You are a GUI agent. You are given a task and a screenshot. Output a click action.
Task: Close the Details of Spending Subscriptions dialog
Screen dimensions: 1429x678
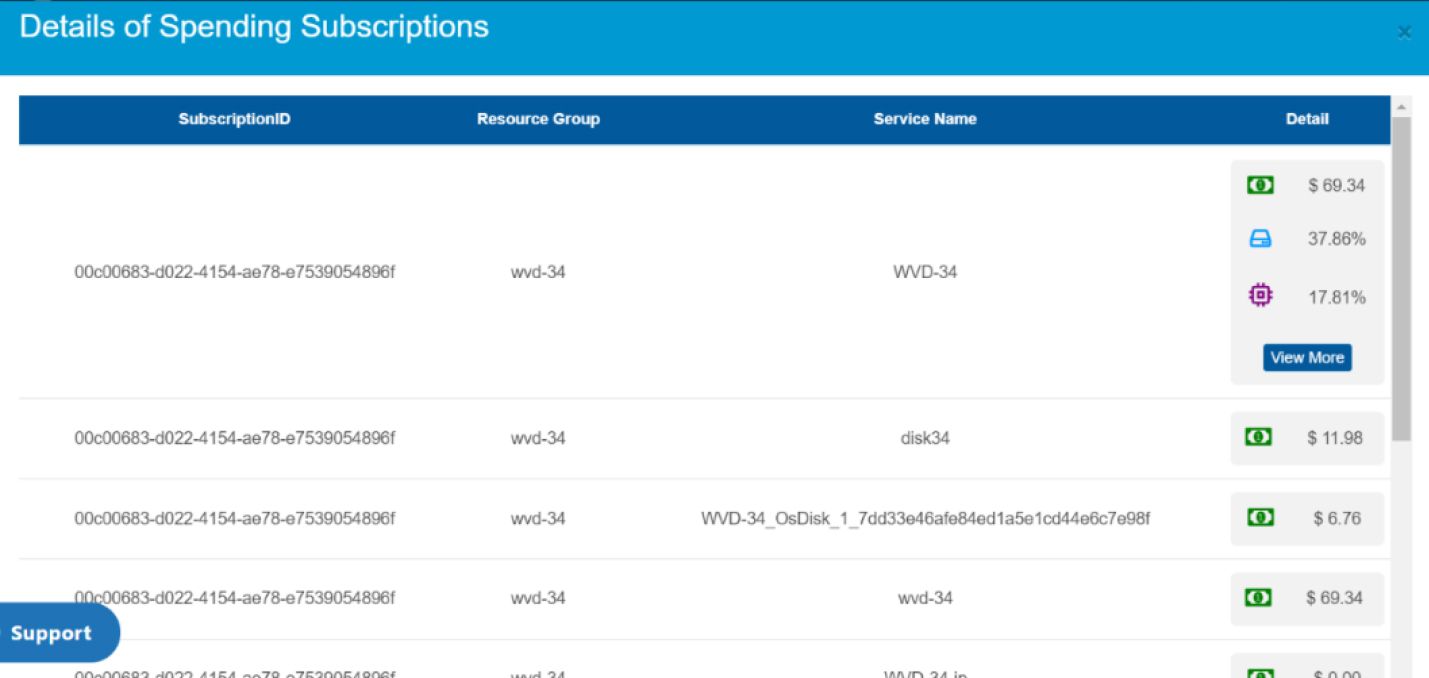coord(1404,33)
